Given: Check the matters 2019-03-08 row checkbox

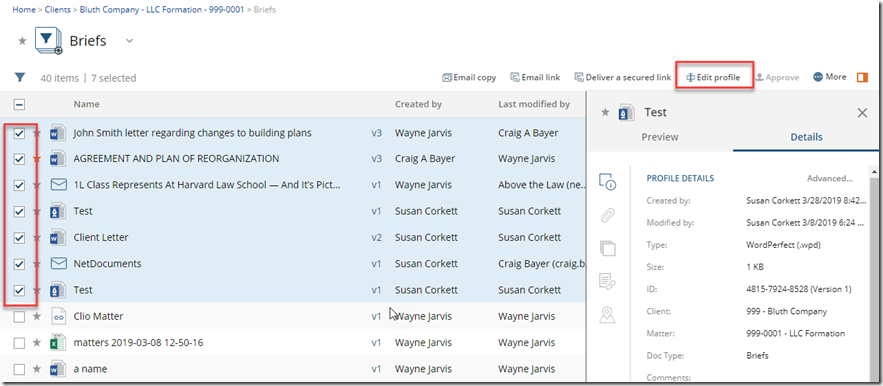Looking at the screenshot, I should 19,343.
